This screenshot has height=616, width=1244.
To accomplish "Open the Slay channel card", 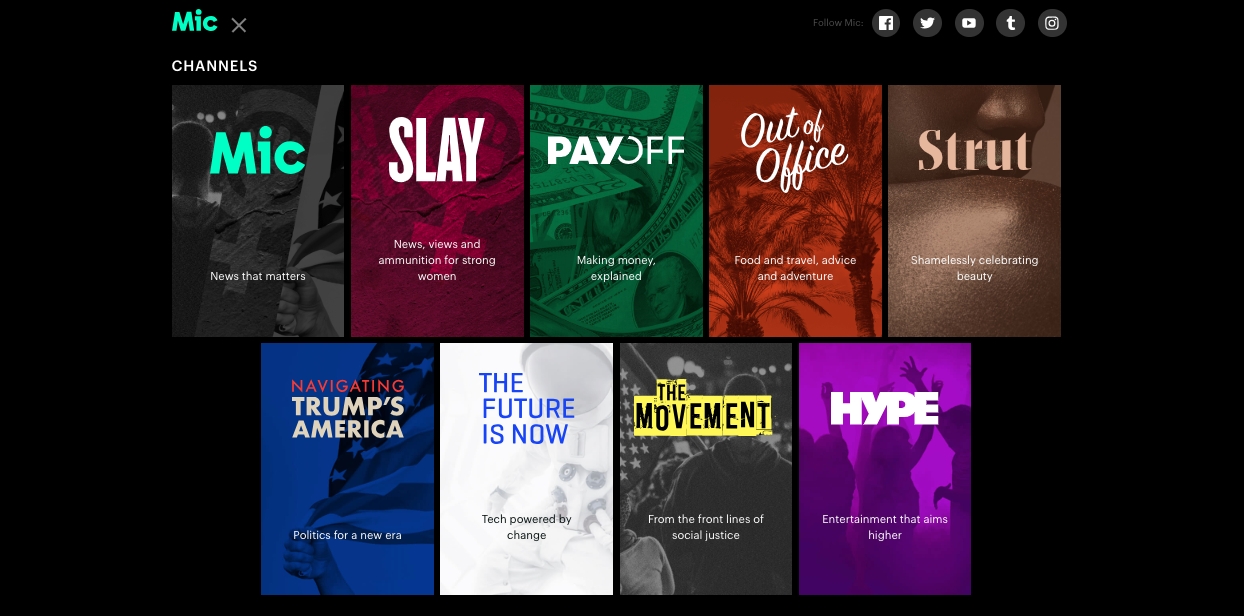I will (437, 211).
